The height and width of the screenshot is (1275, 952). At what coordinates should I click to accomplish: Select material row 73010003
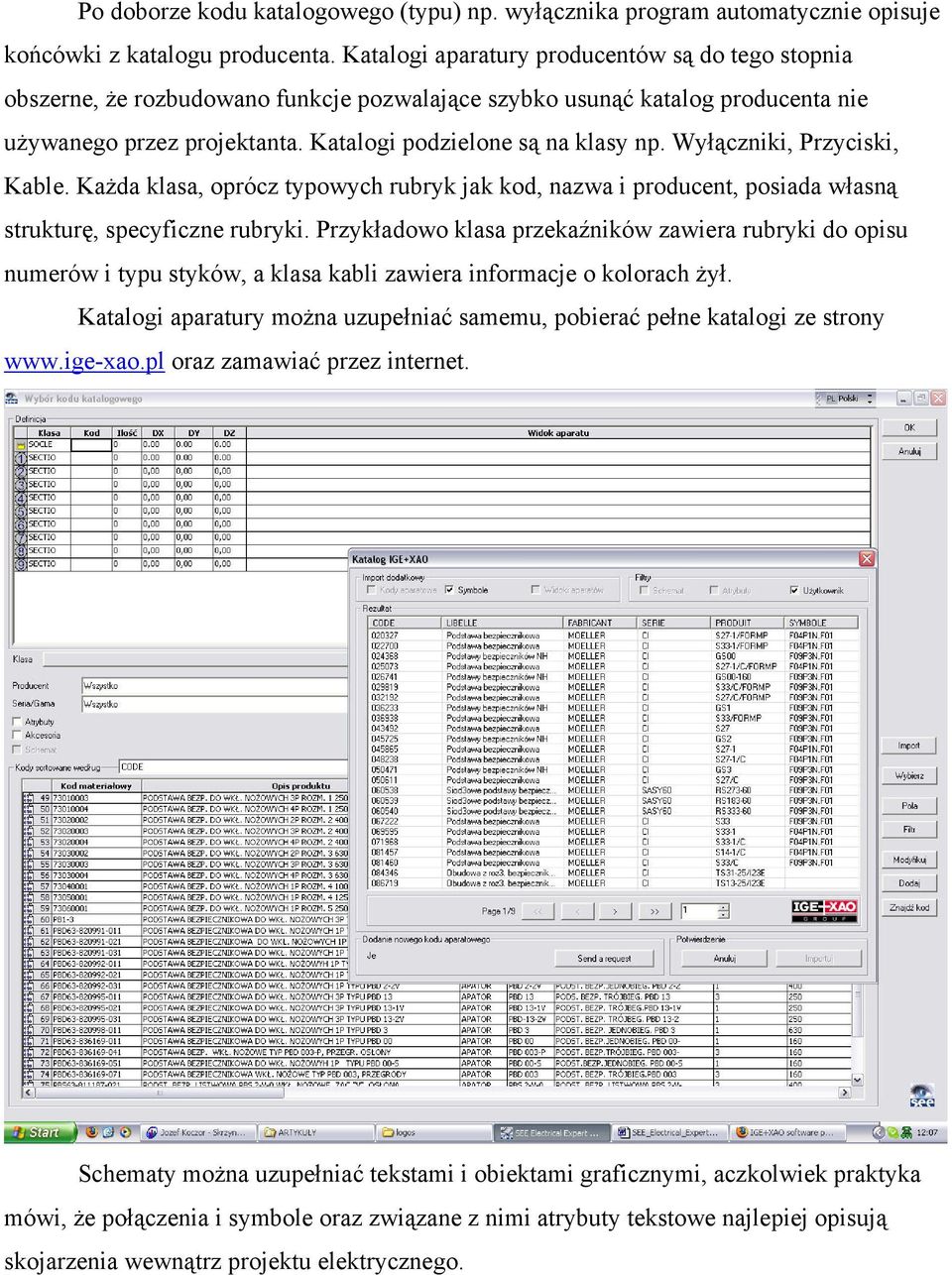click(x=185, y=798)
